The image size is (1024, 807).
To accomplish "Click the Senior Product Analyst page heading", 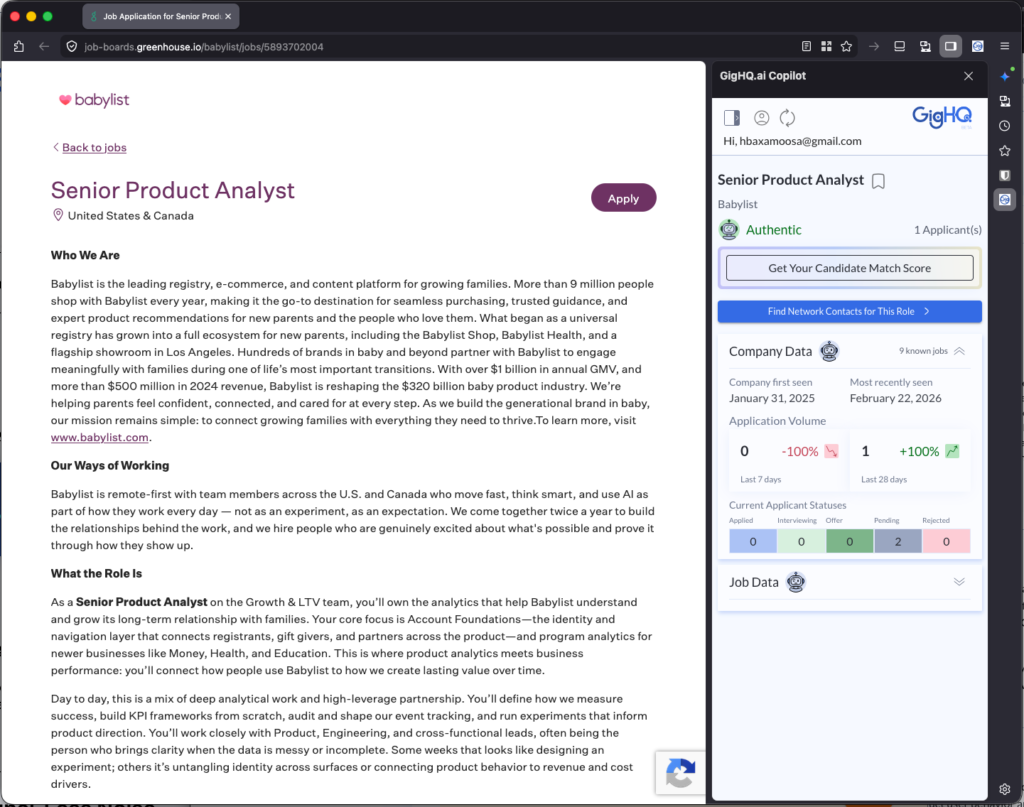I will pos(172,190).
